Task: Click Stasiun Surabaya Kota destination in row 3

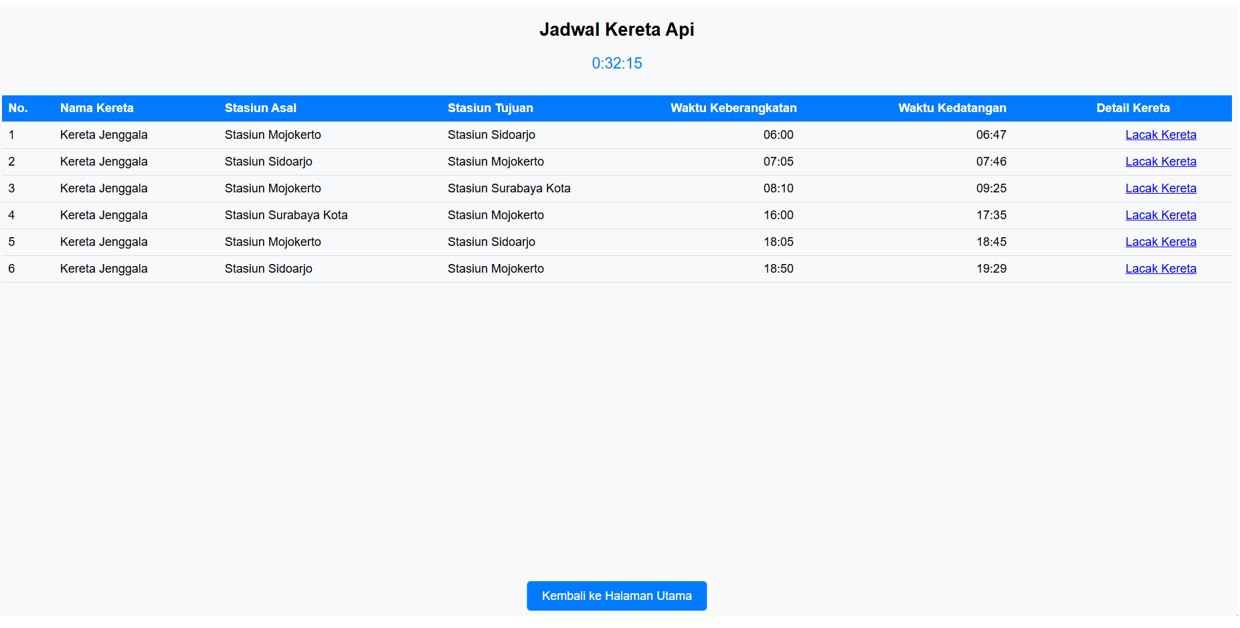Action: pyautogui.click(x=509, y=188)
